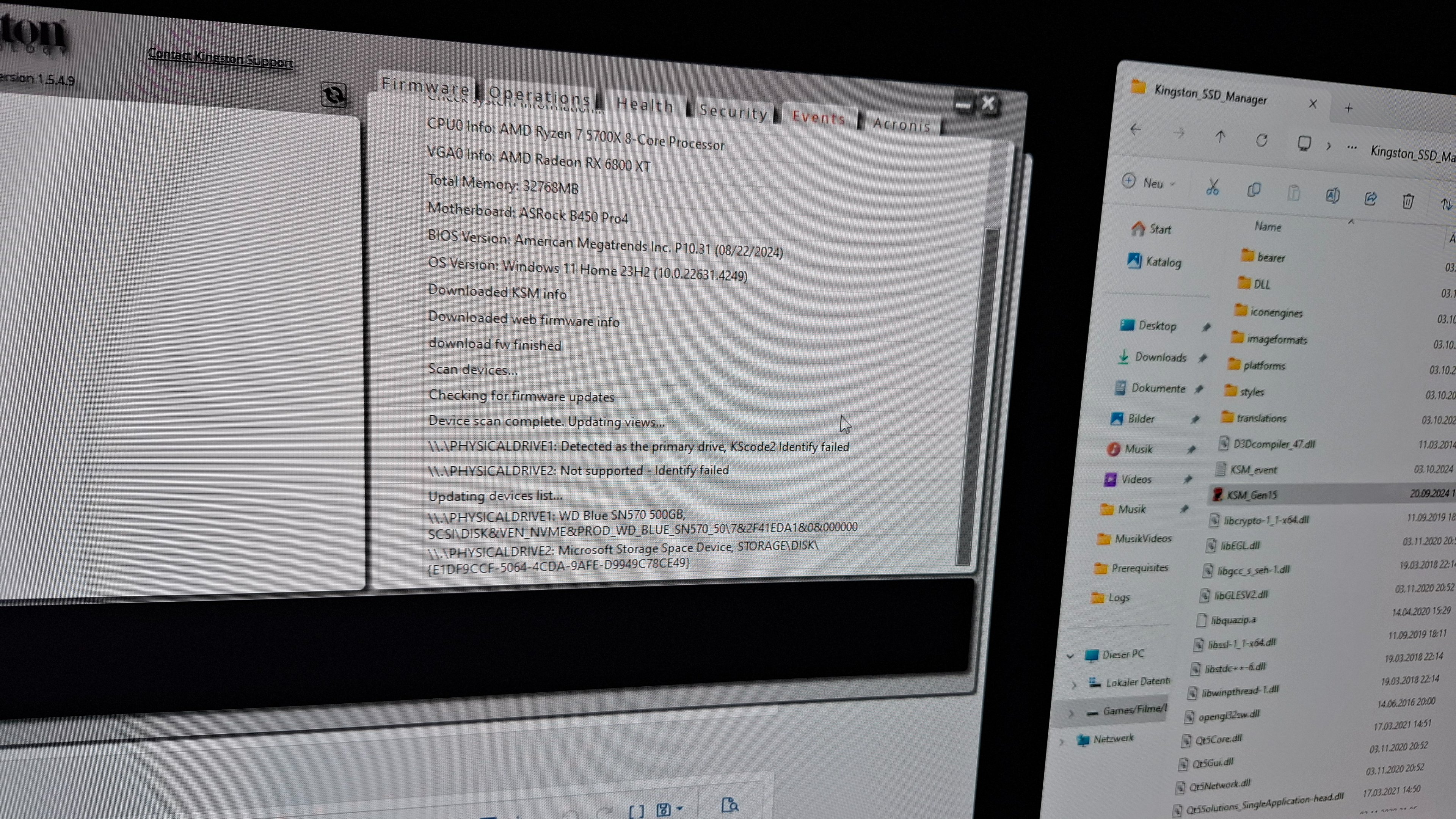The width and height of the screenshot is (1456, 819).
Task: Switch to the Security tab
Action: (x=733, y=111)
